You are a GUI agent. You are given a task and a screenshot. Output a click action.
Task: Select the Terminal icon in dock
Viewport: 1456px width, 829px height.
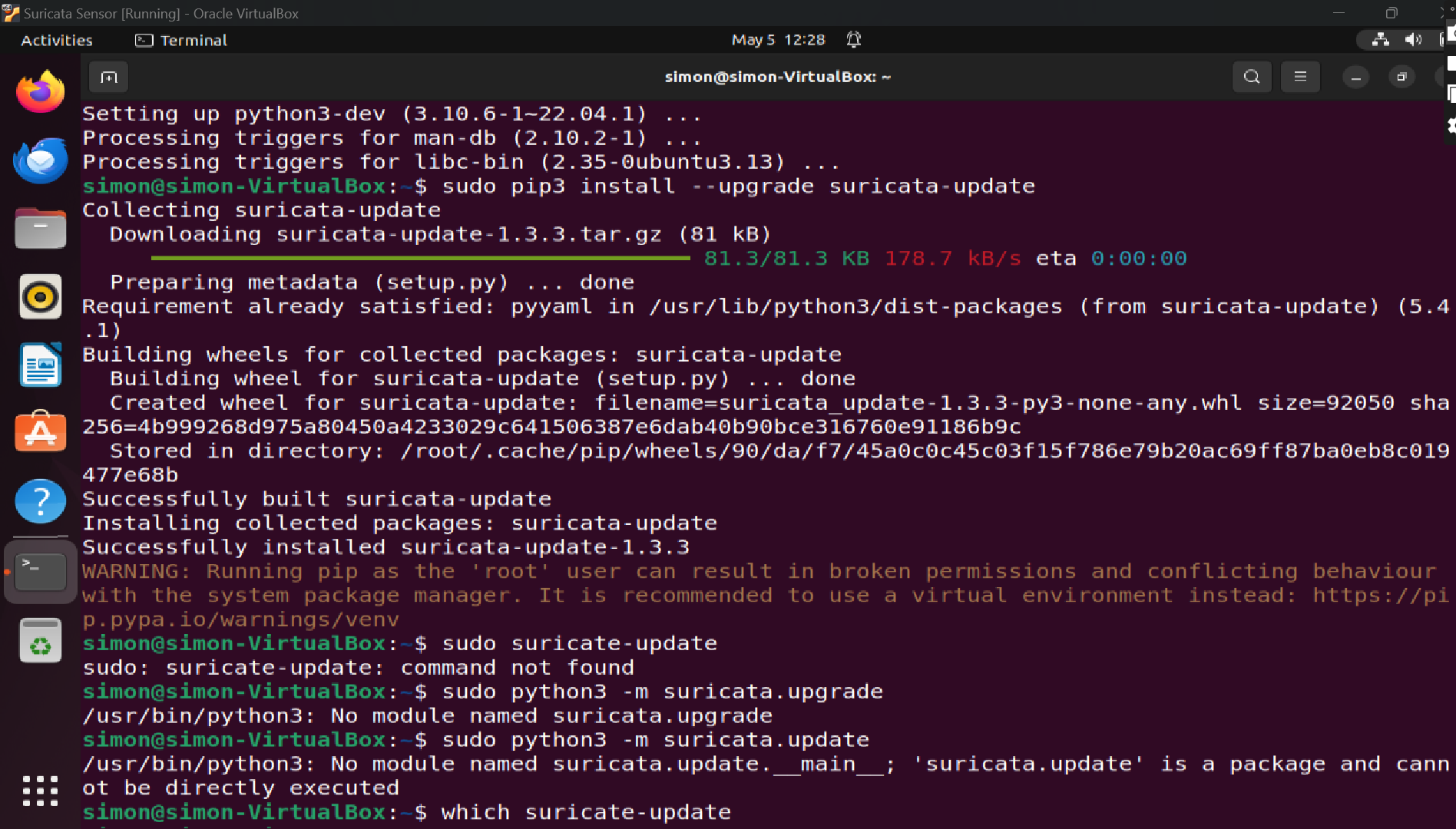click(x=41, y=572)
